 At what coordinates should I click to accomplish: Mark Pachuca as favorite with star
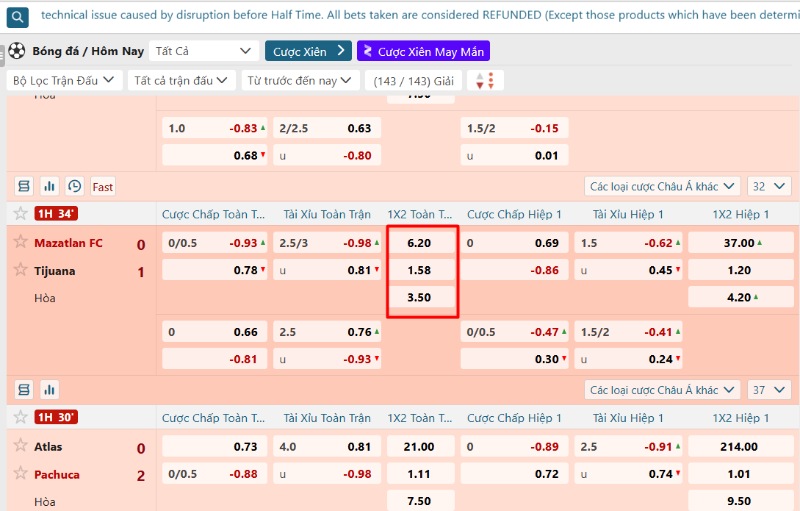20,474
